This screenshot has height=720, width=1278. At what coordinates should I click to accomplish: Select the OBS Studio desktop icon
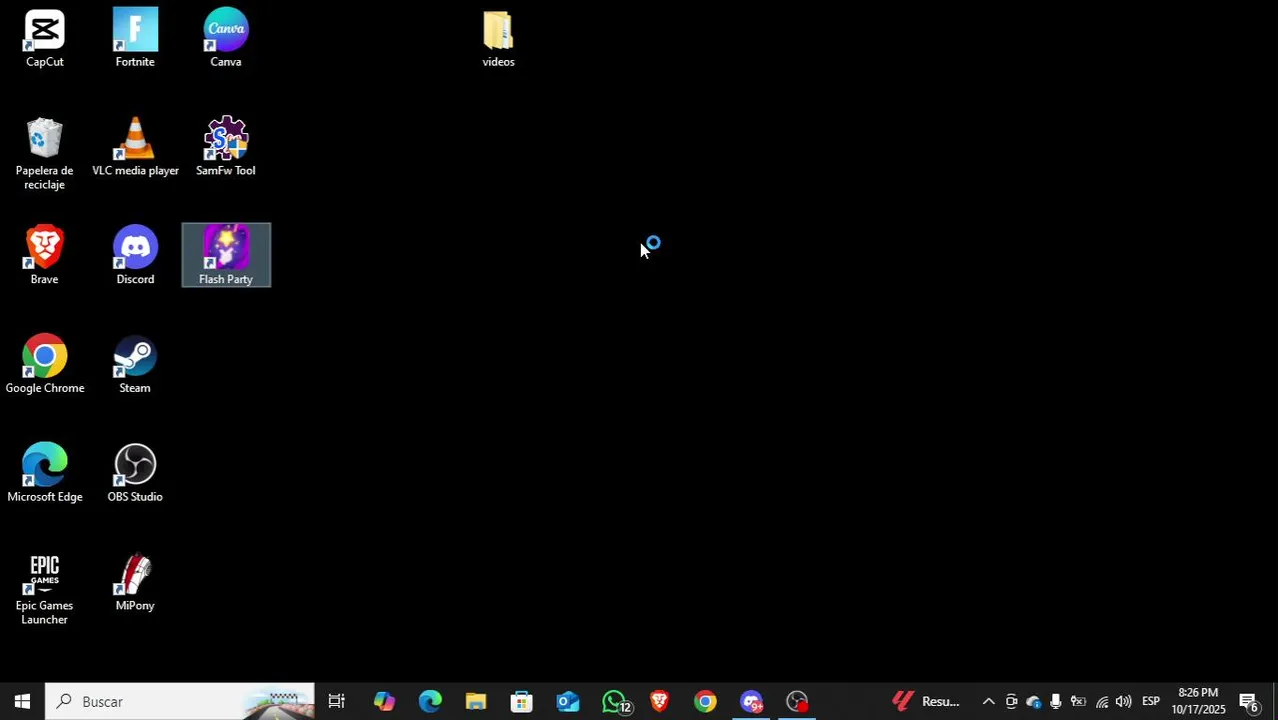pyautogui.click(x=135, y=474)
